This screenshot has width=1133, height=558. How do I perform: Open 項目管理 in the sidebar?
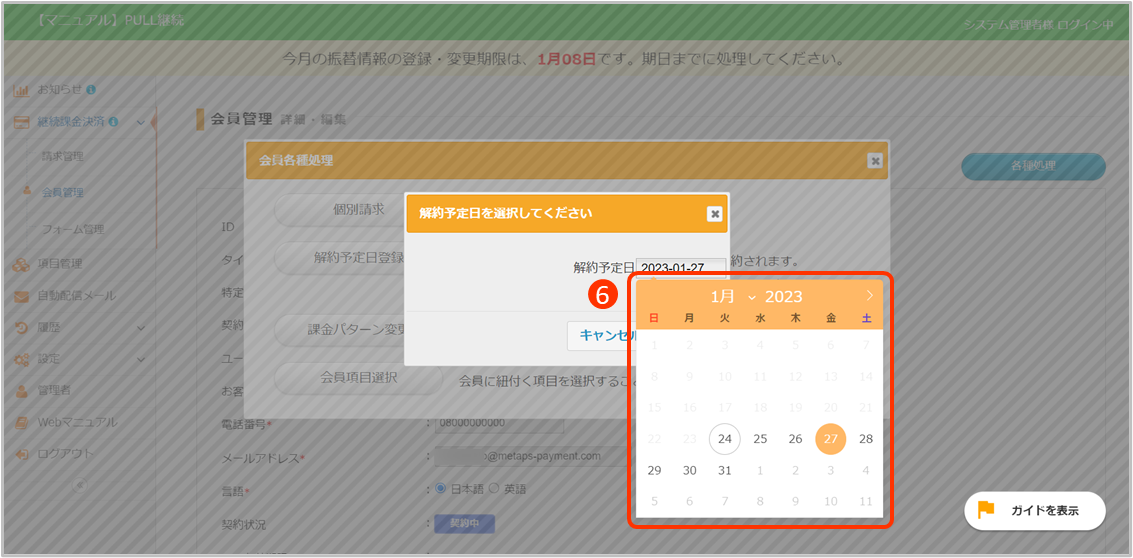[61, 264]
